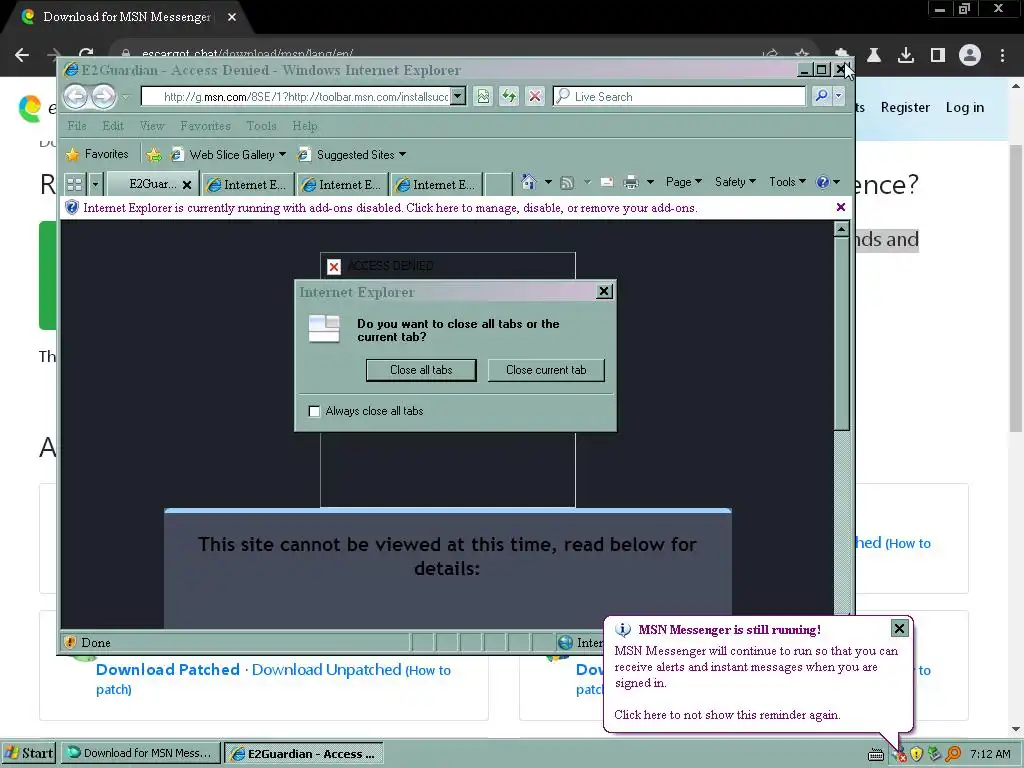Click the IE vertical scrollbar up arrow
This screenshot has width=1024, height=768.
click(x=841, y=229)
